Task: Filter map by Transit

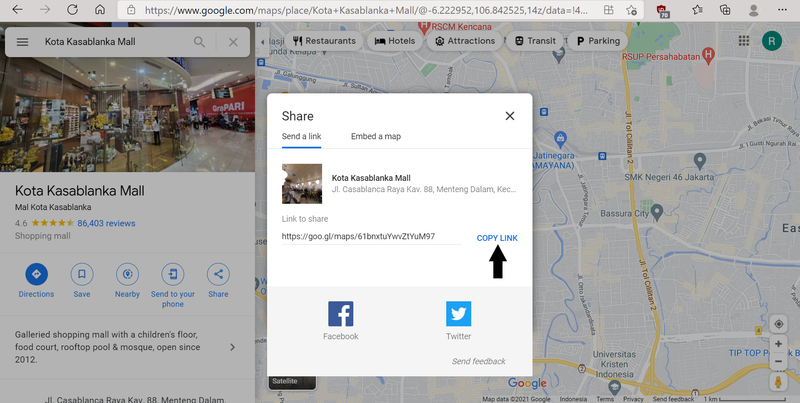Action: (535, 41)
